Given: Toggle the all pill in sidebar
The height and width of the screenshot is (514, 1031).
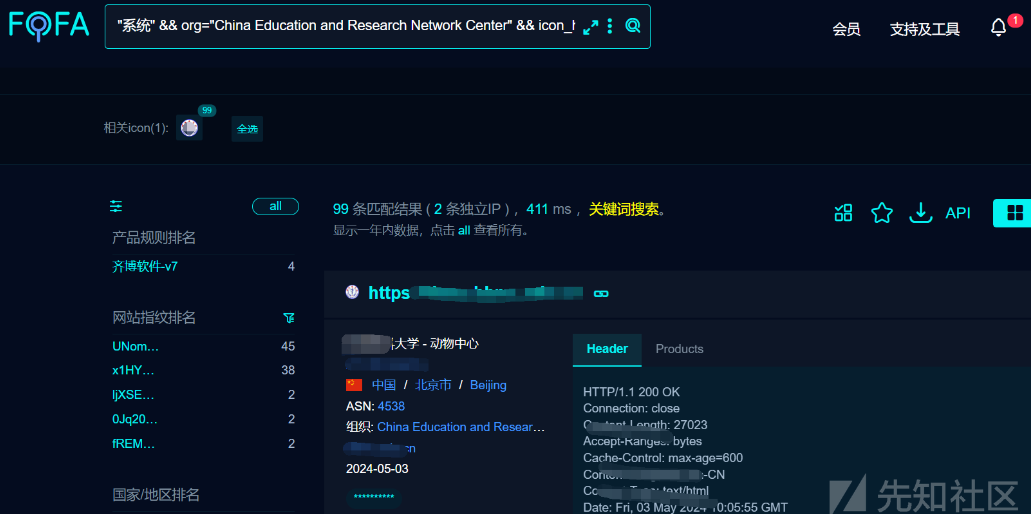Looking at the screenshot, I should (x=276, y=206).
